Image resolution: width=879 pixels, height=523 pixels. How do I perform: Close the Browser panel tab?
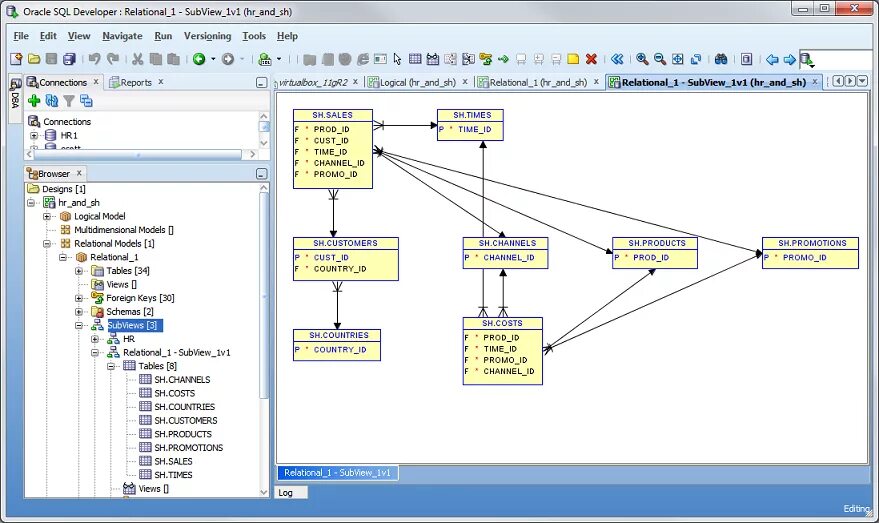click(79, 173)
